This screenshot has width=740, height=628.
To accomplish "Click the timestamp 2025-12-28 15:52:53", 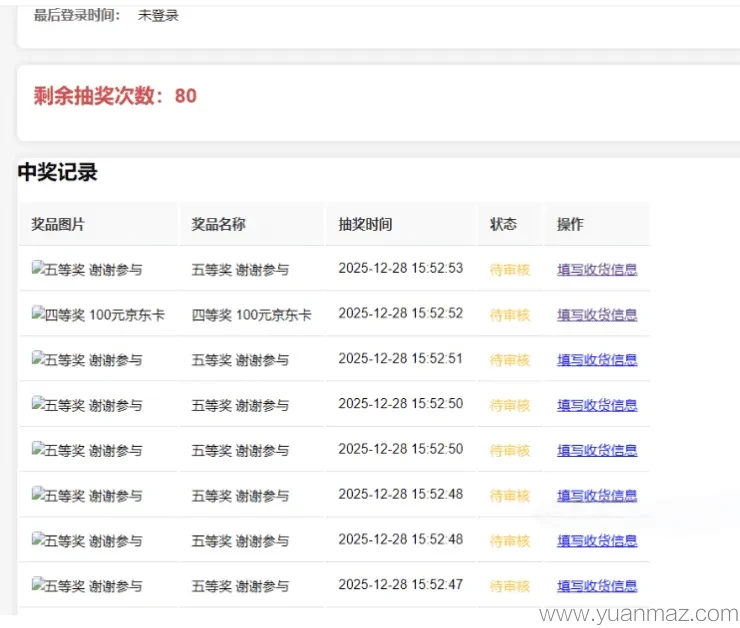I will tap(401, 268).
